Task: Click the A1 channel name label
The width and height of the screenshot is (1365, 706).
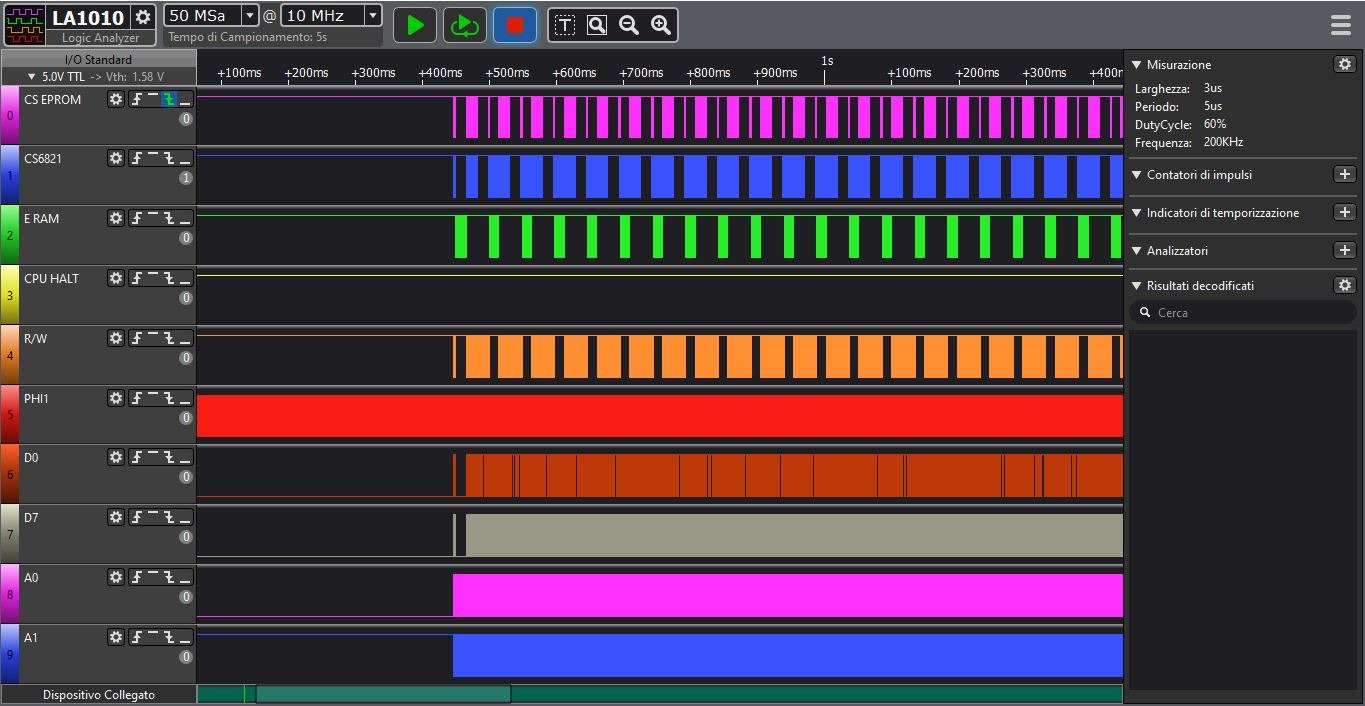Action: pyautogui.click(x=31, y=637)
